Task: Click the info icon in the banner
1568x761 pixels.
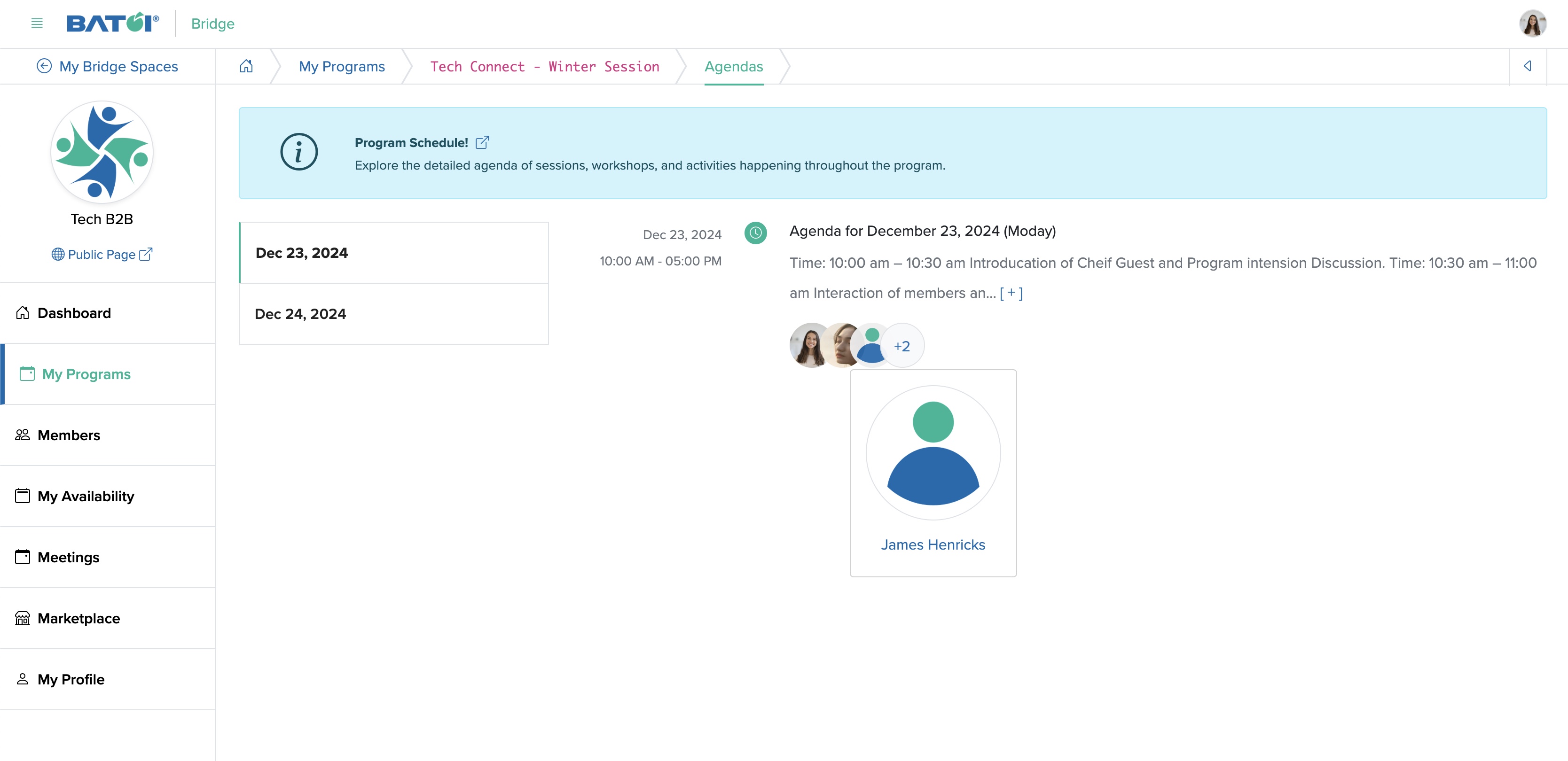Action: [299, 152]
